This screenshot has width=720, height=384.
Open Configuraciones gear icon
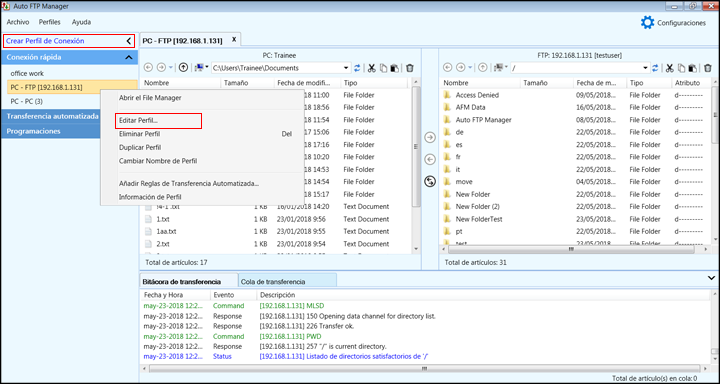coord(647,23)
